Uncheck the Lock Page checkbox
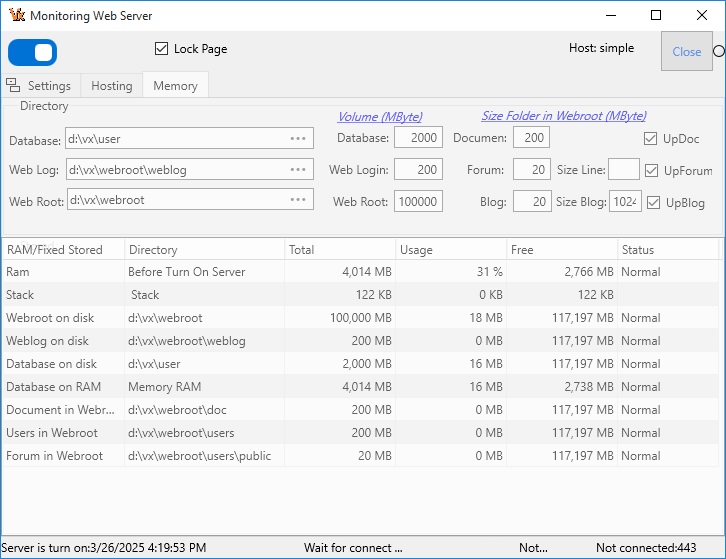 point(162,49)
